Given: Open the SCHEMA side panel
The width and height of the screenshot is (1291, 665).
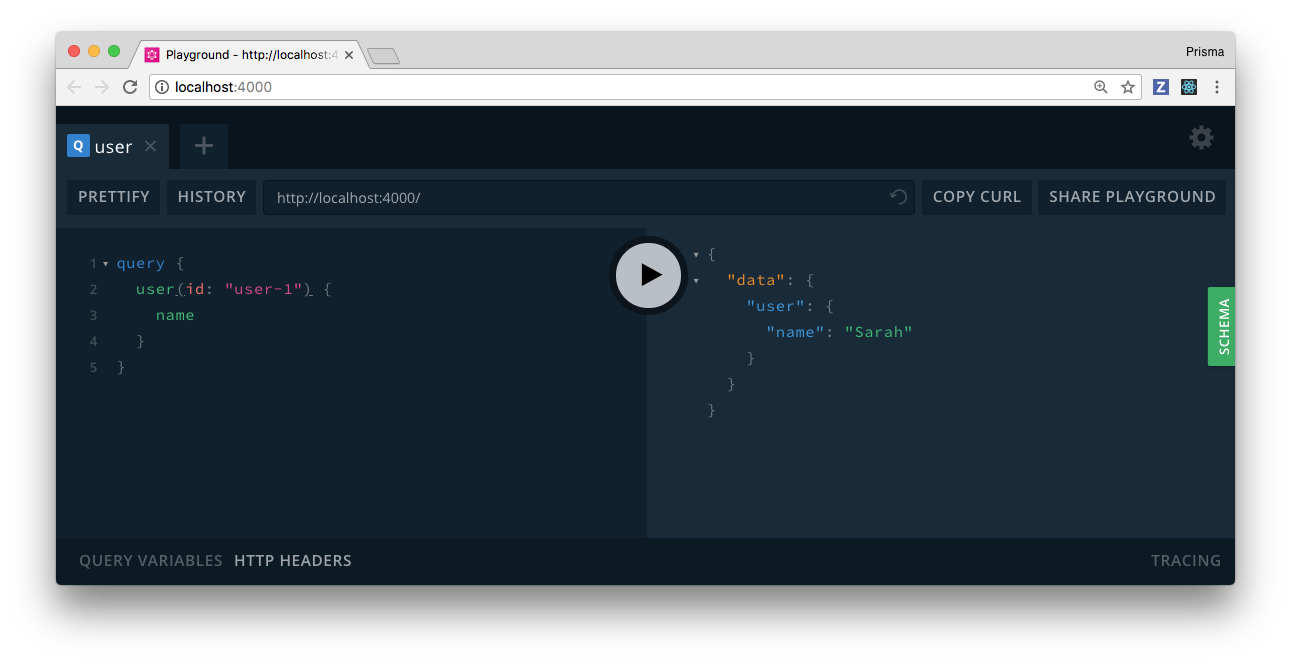Looking at the screenshot, I should point(1221,326).
